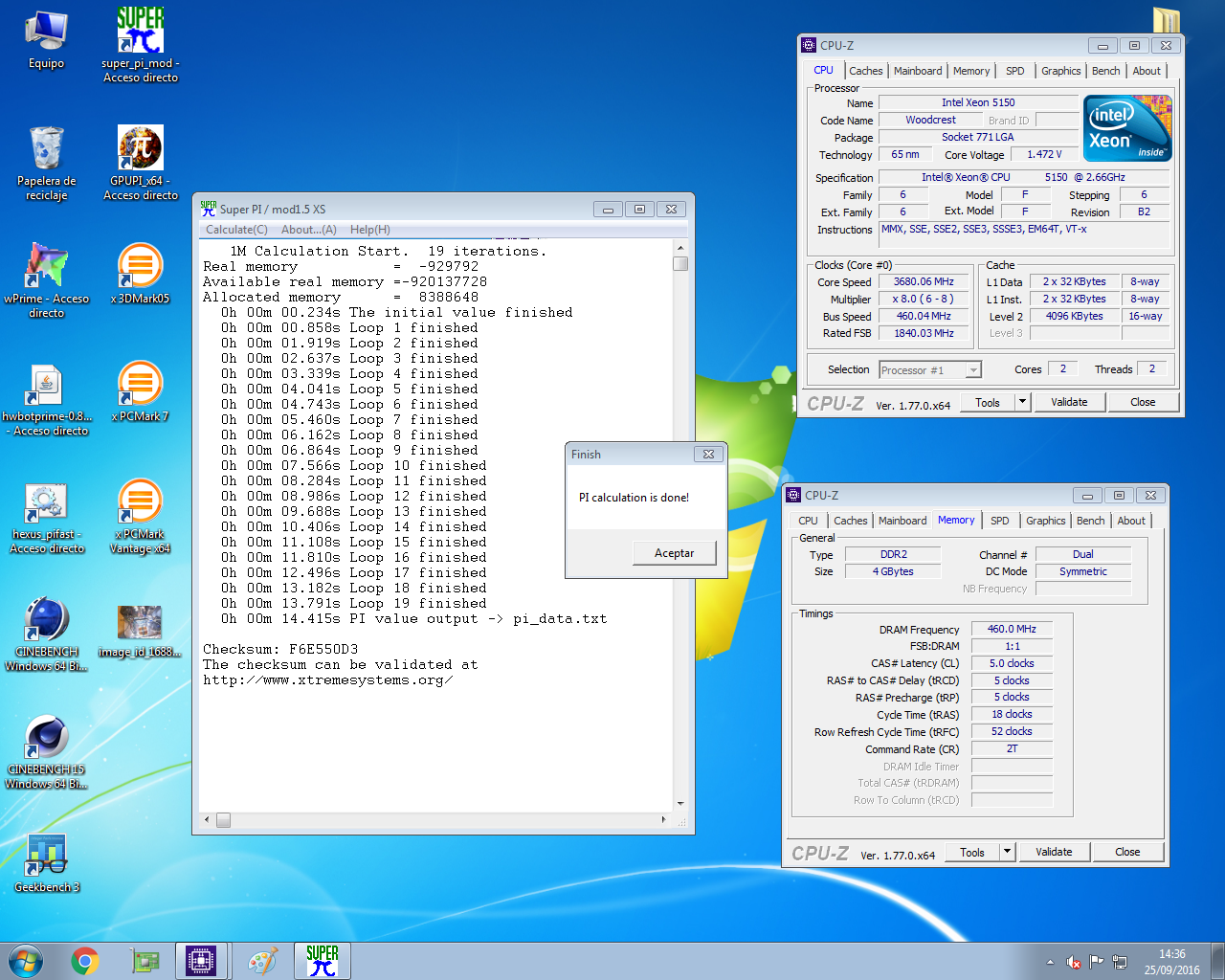Viewport: 1225px width, 980px height.
Task: Click the taskbar clock showing 14:36
Action: pyautogui.click(x=1171, y=962)
